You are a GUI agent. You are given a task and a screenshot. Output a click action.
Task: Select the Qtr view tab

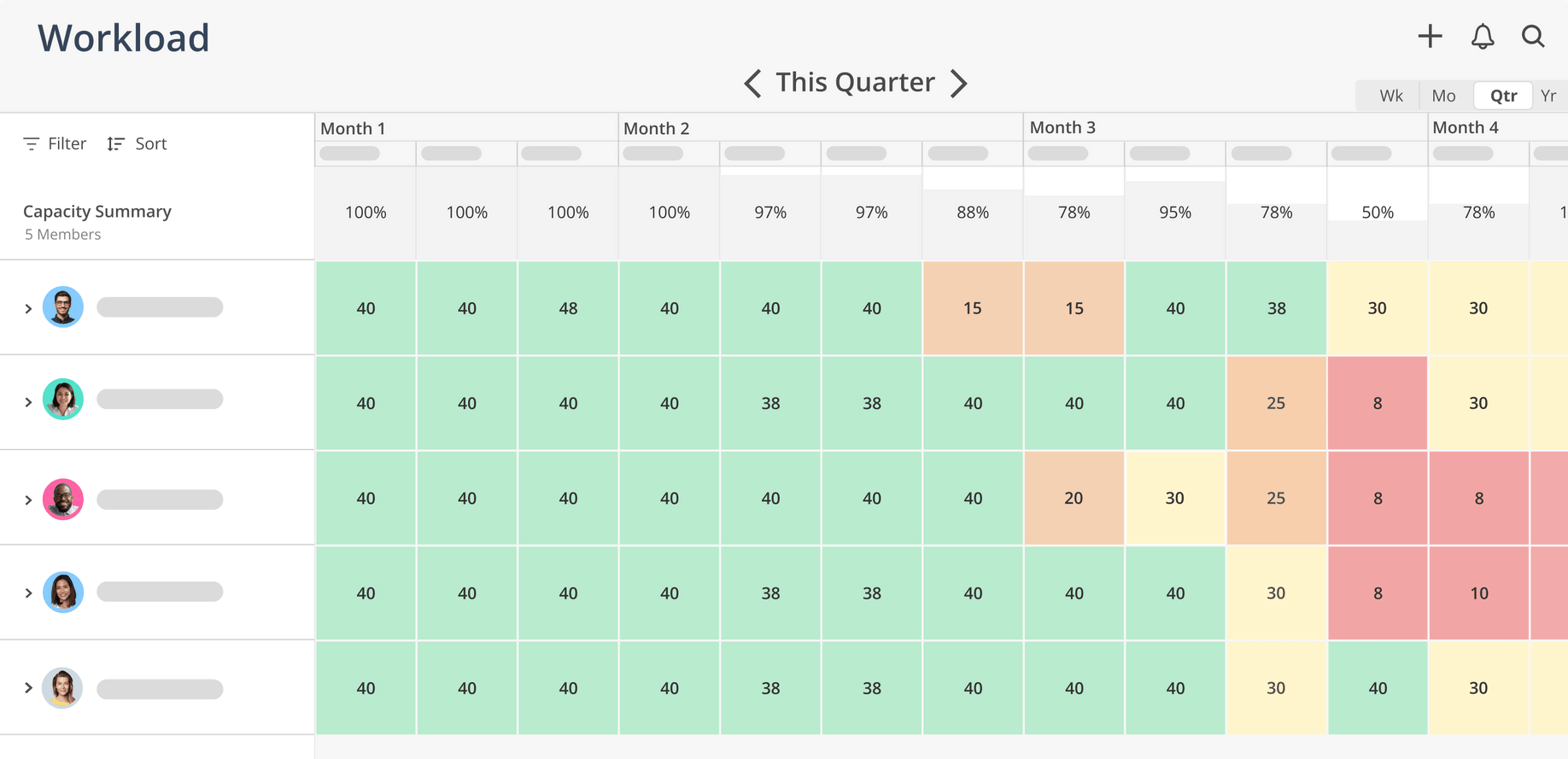click(x=1503, y=96)
